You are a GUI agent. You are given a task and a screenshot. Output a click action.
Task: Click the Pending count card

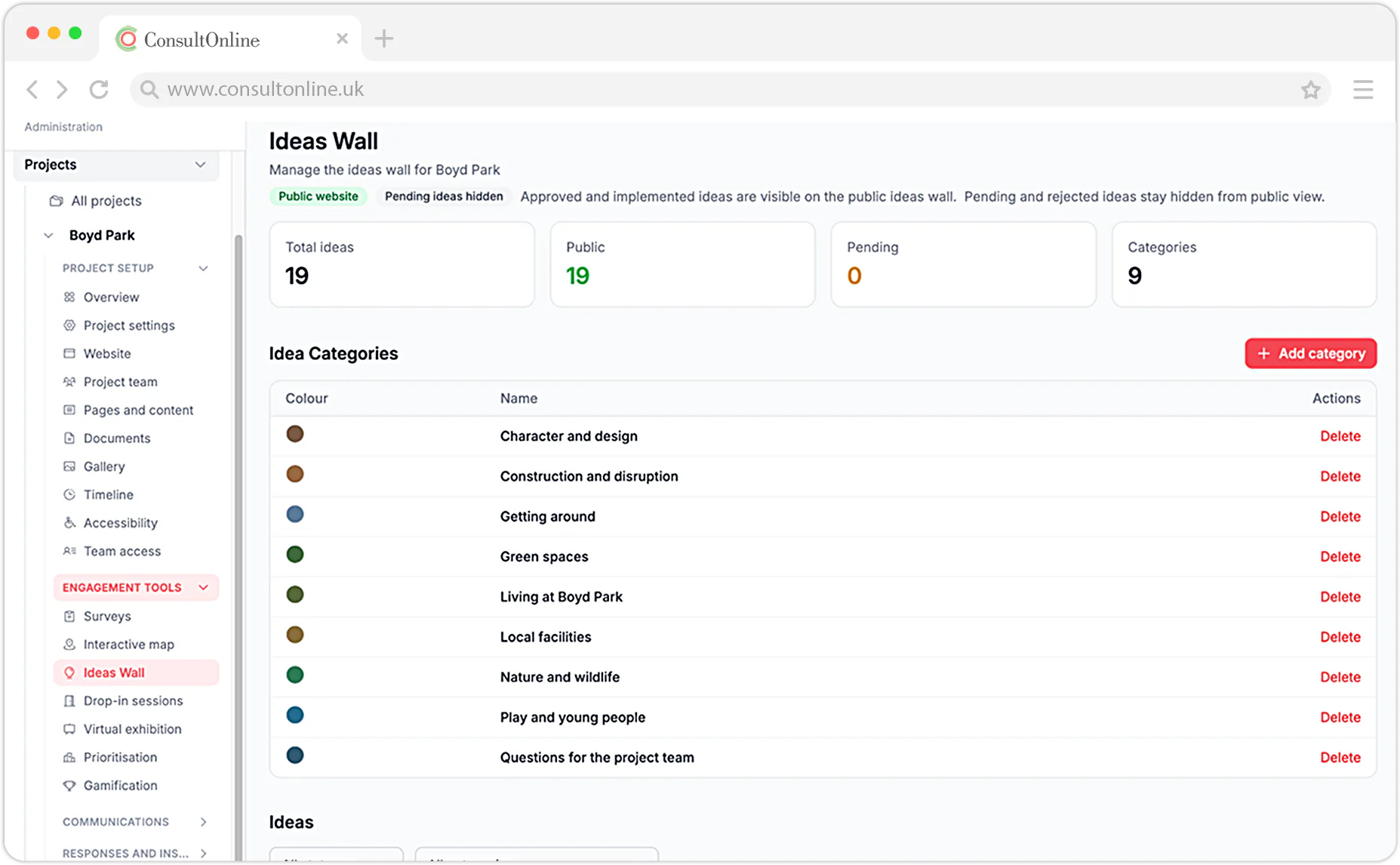[963, 264]
